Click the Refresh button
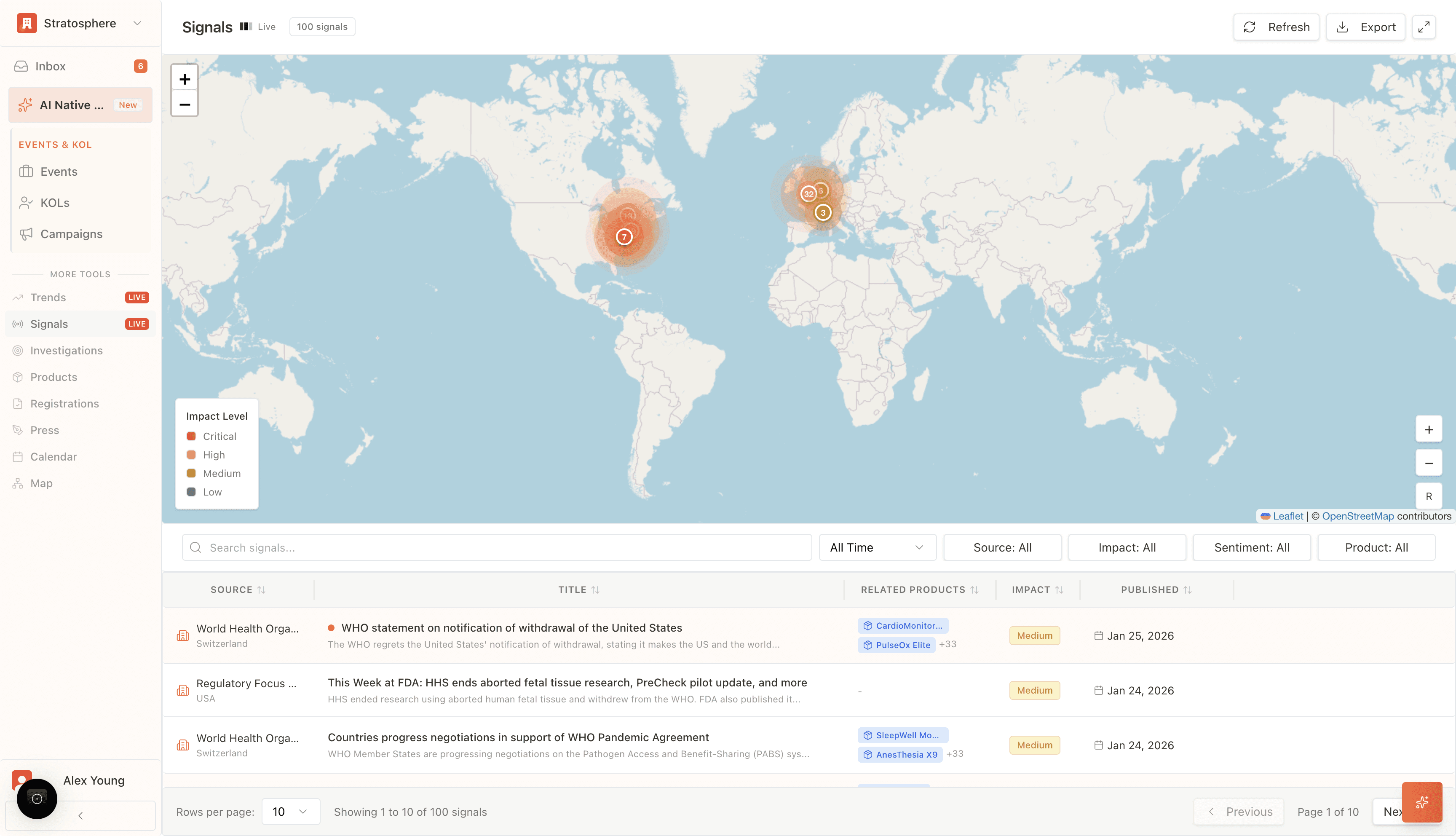The height and width of the screenshot is (836, 1456). pos(1276,27)
